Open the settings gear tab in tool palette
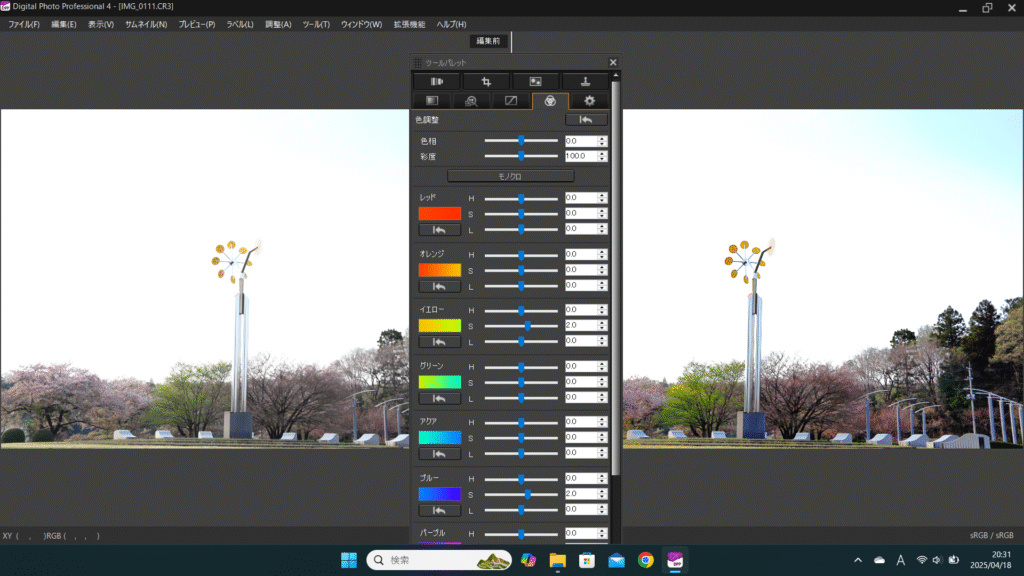This screenshot has height=576, width=1024. [x=589, y=101]
